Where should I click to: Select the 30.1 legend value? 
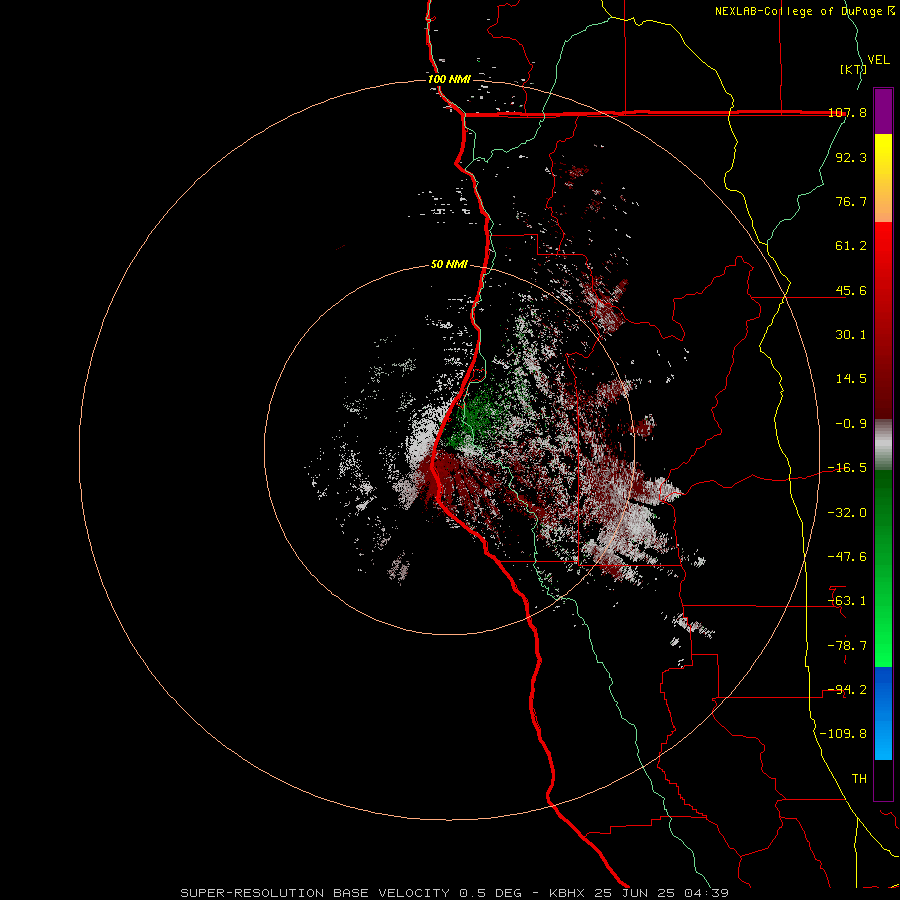click(x=851, y=335)
